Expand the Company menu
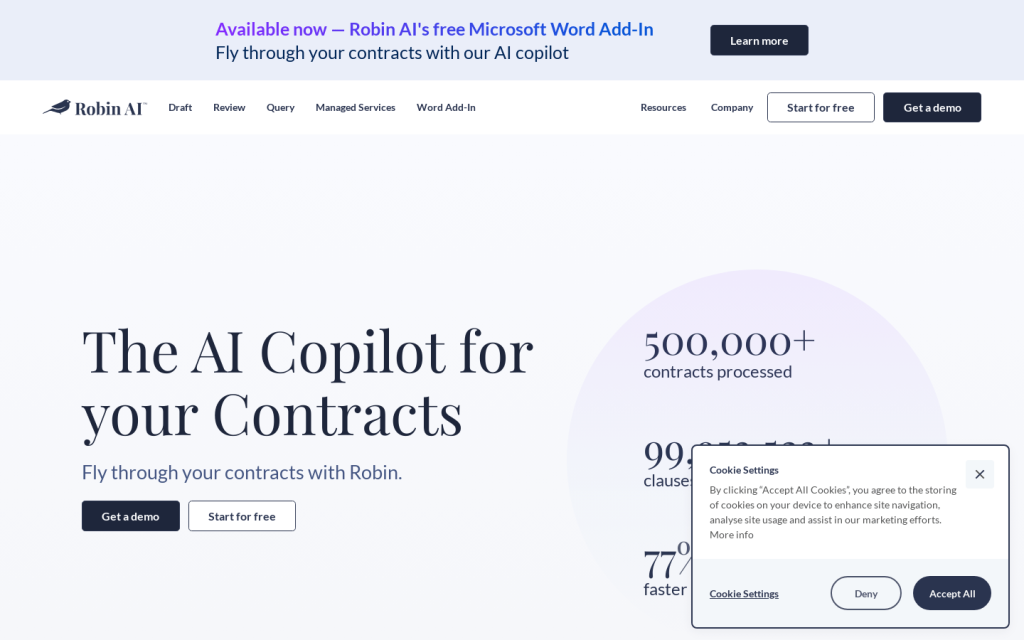 (732, 107)
